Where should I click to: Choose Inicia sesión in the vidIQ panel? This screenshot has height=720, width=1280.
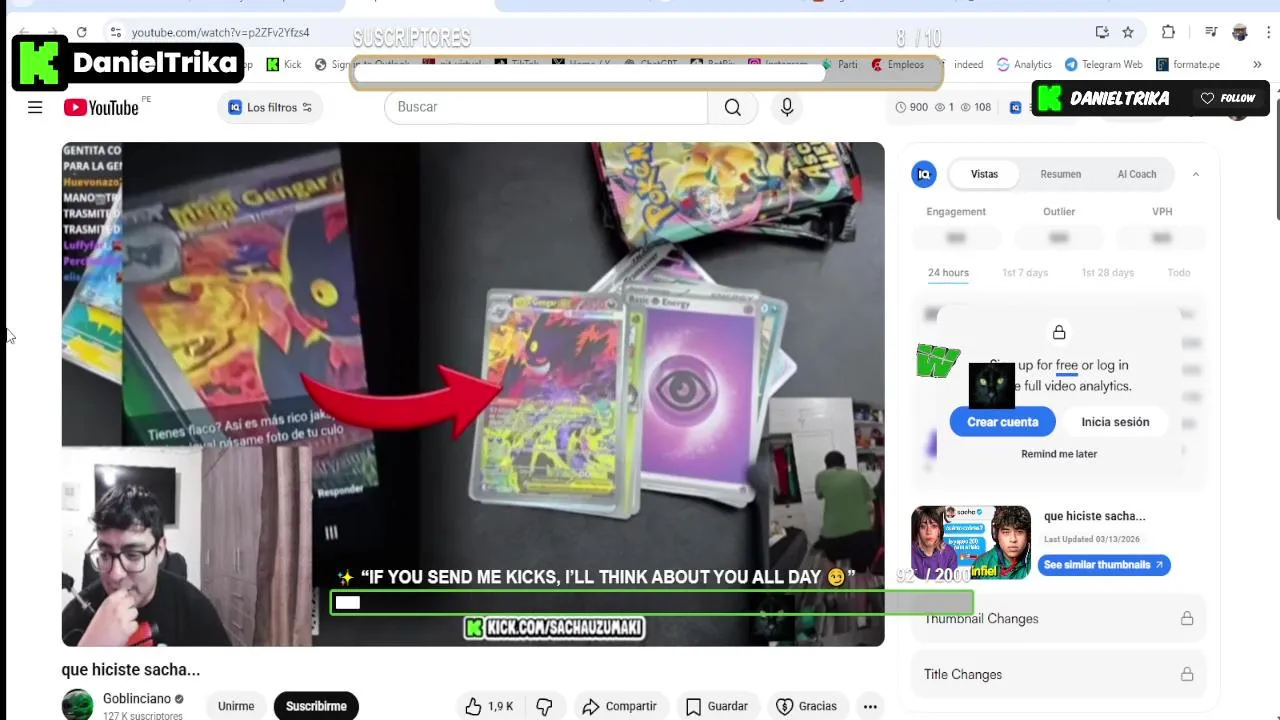tap(1115, 422)
